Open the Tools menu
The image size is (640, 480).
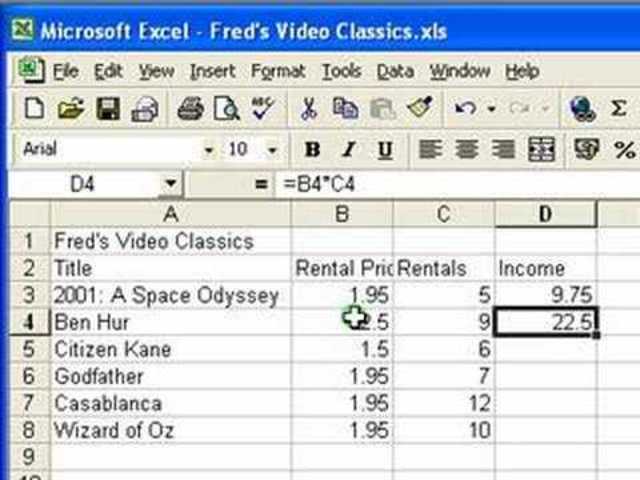pyautogui.click(x=342, y=72)
